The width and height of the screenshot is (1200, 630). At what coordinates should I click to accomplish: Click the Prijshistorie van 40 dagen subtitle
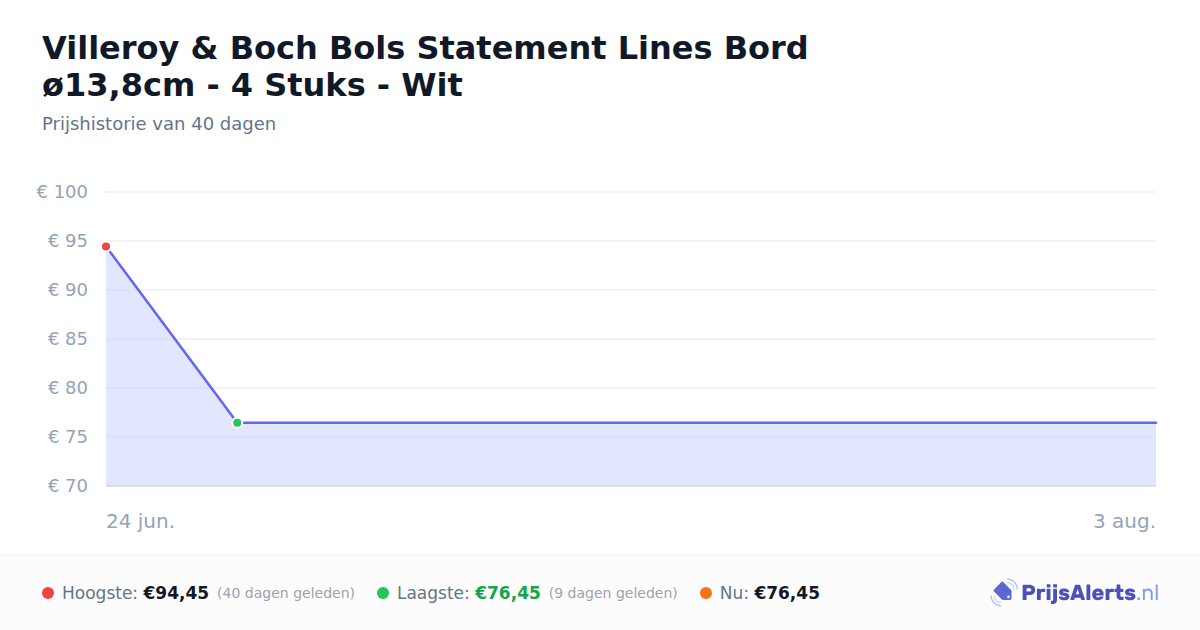point(159,125)
